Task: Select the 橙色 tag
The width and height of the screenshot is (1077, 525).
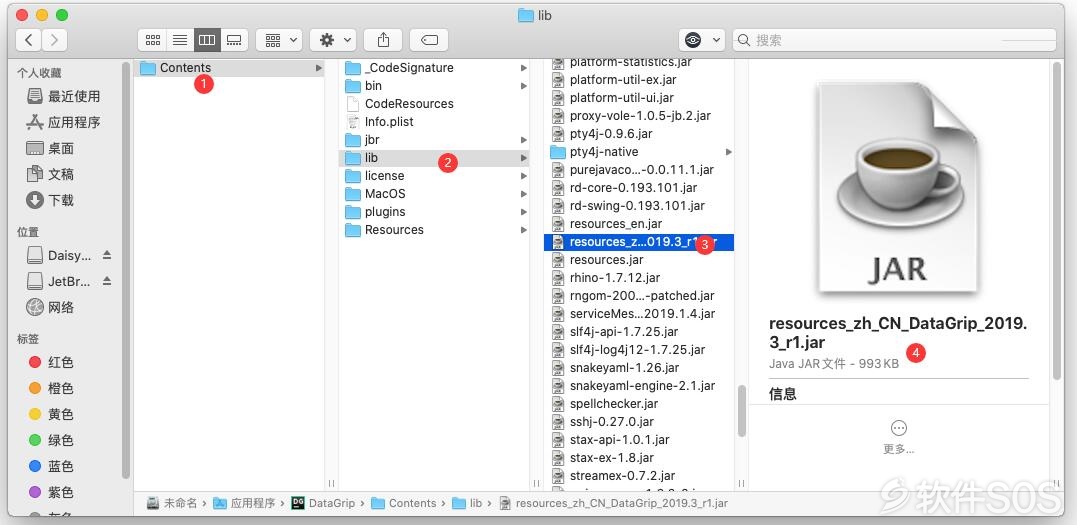Action: [x=52, y=388]
